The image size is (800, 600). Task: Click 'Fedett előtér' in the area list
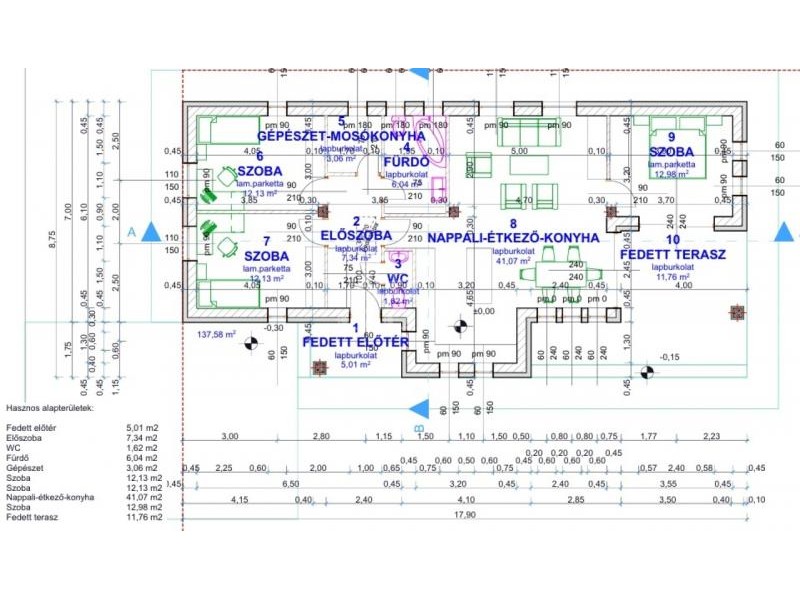tap(31, 428)
